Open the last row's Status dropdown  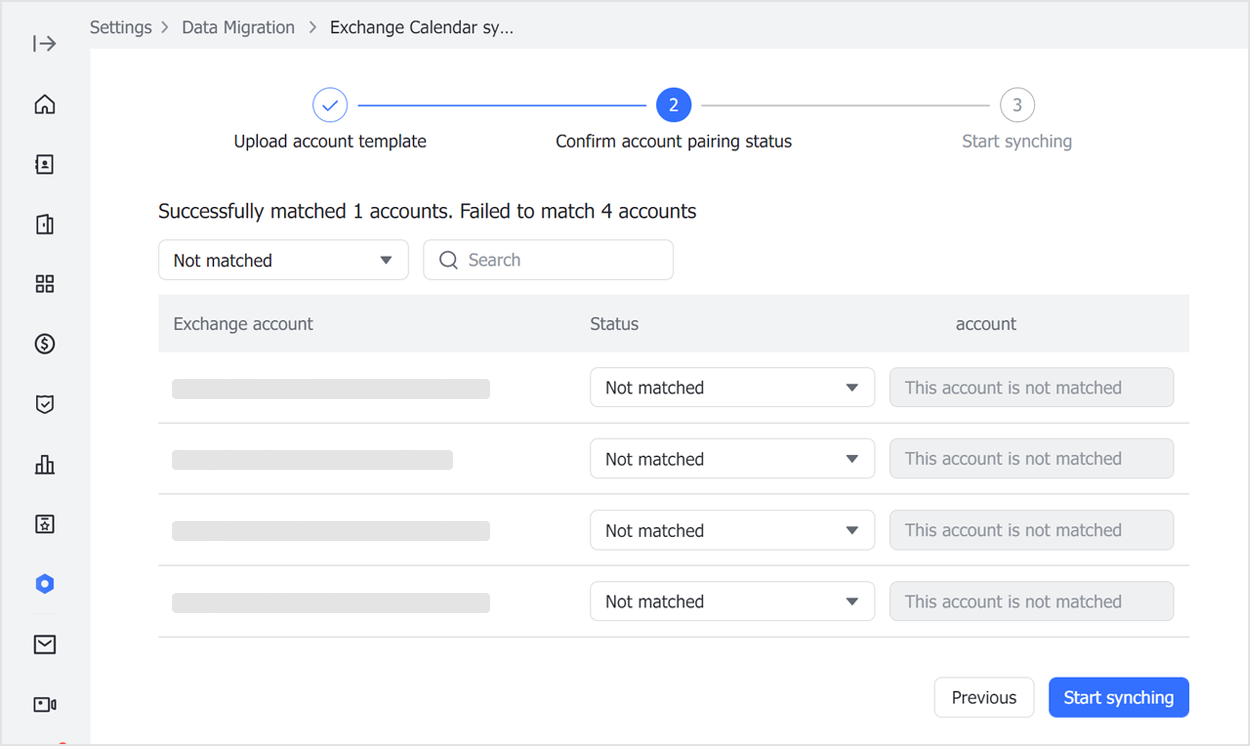point(732,602)
